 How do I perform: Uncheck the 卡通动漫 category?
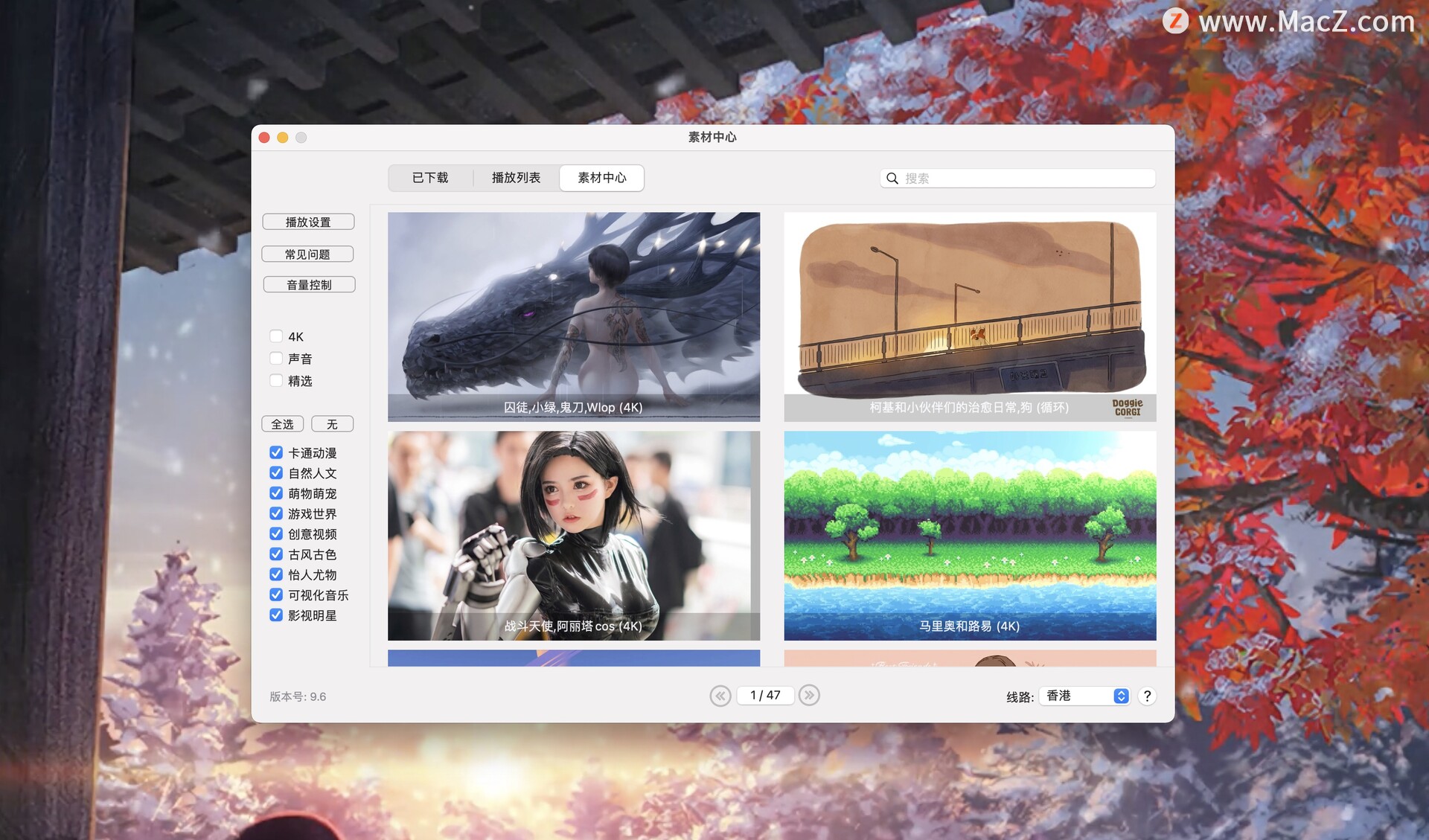pyautogui.click(x=276, y=452)
